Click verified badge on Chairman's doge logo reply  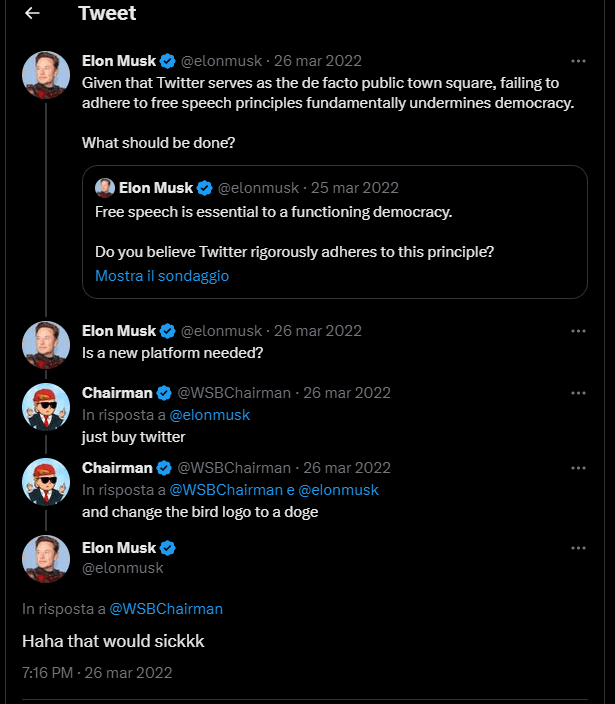[x=165, y=468]
